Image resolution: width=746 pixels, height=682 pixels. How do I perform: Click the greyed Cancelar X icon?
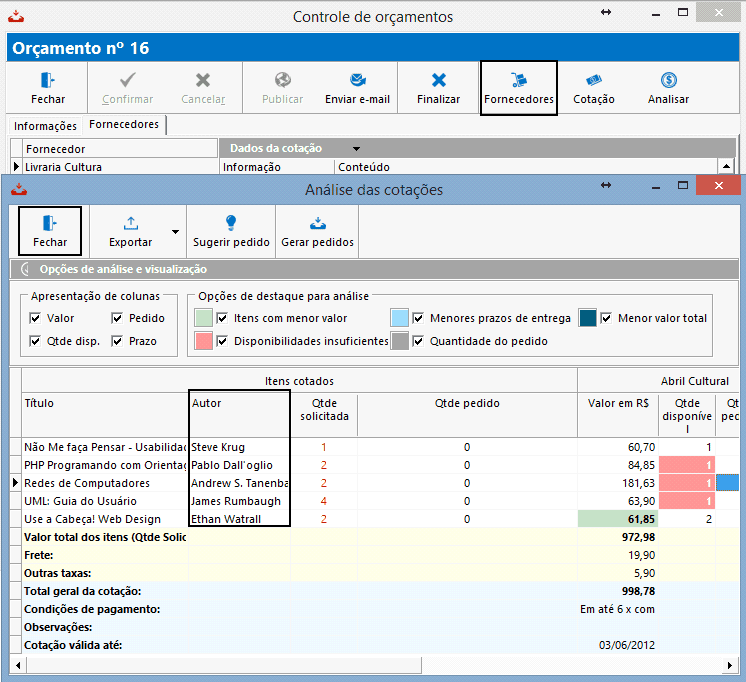[203, 79]
